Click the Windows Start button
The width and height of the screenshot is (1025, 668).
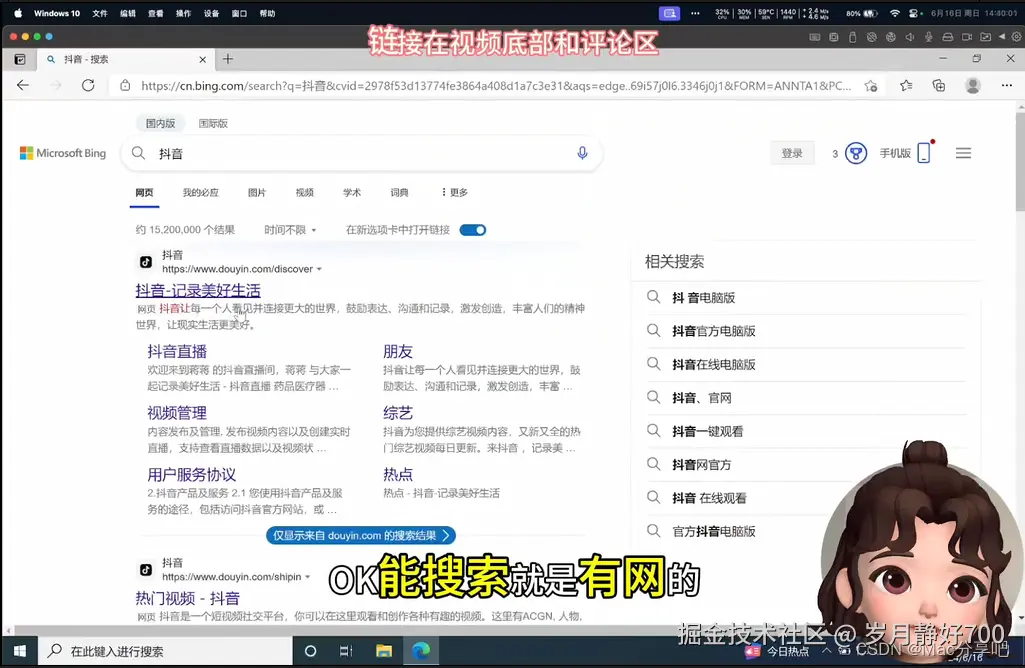point(18,651)
